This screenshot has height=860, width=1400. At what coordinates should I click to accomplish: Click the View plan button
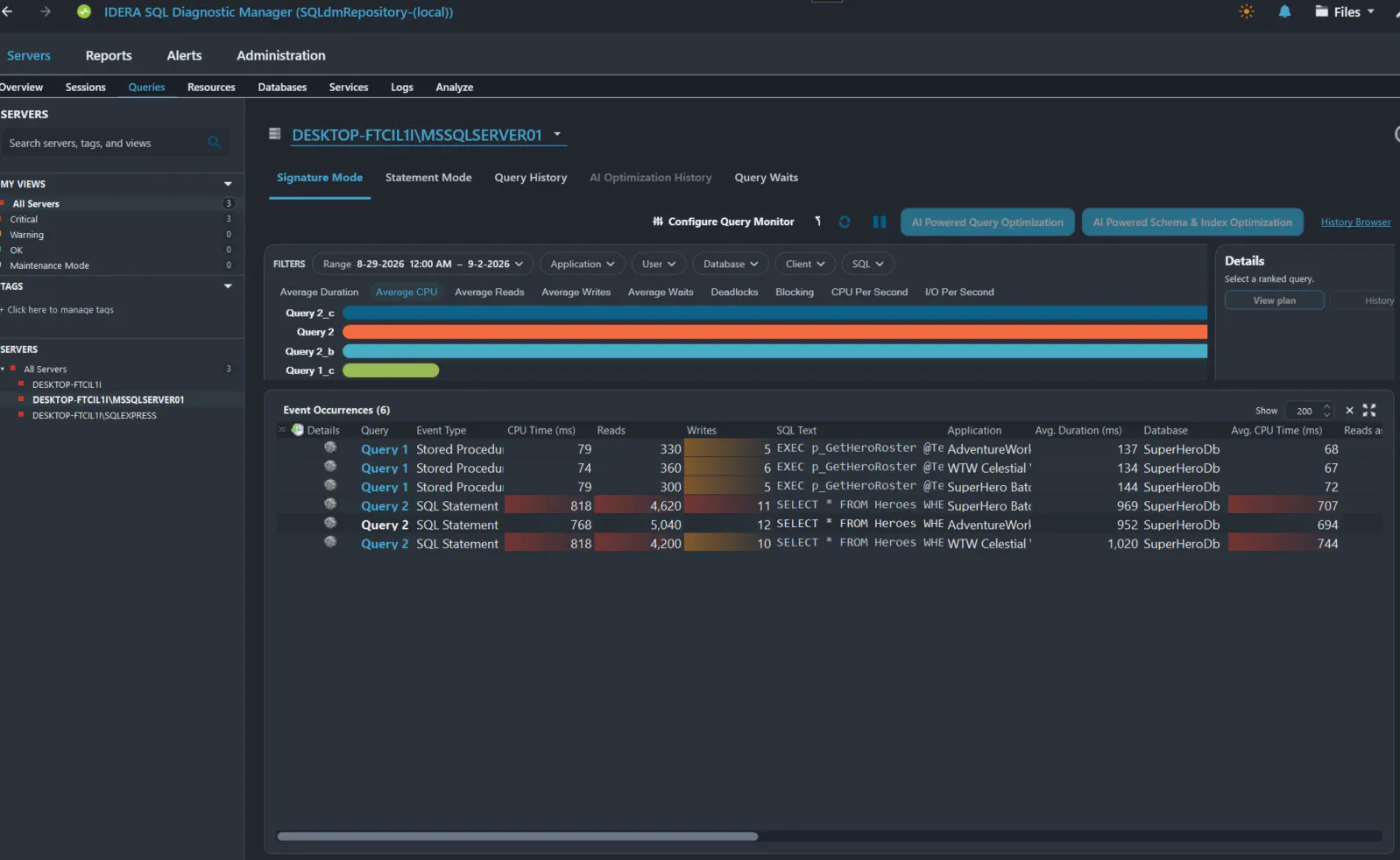1274,300
